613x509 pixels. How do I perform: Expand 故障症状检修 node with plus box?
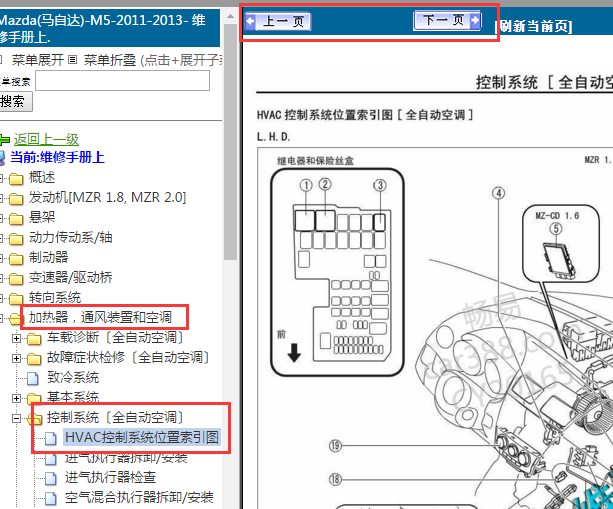tap(16, 358)
